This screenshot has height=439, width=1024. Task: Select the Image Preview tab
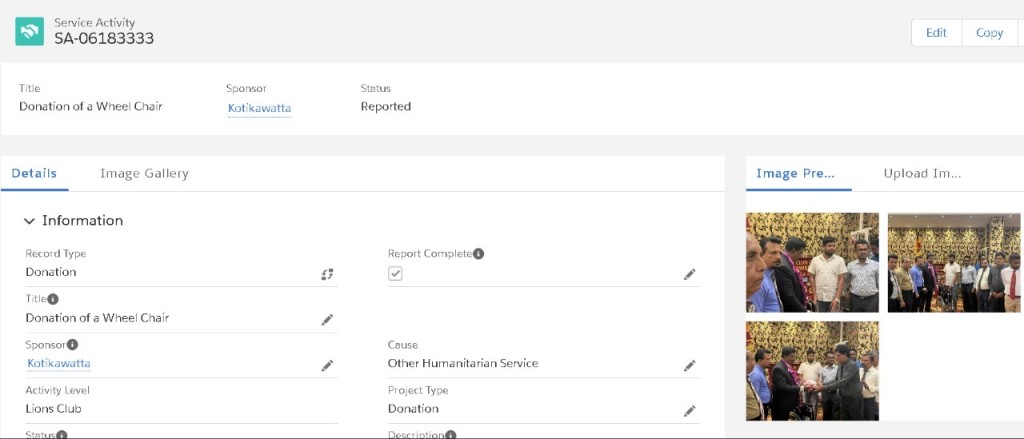(x=795, y=173)
